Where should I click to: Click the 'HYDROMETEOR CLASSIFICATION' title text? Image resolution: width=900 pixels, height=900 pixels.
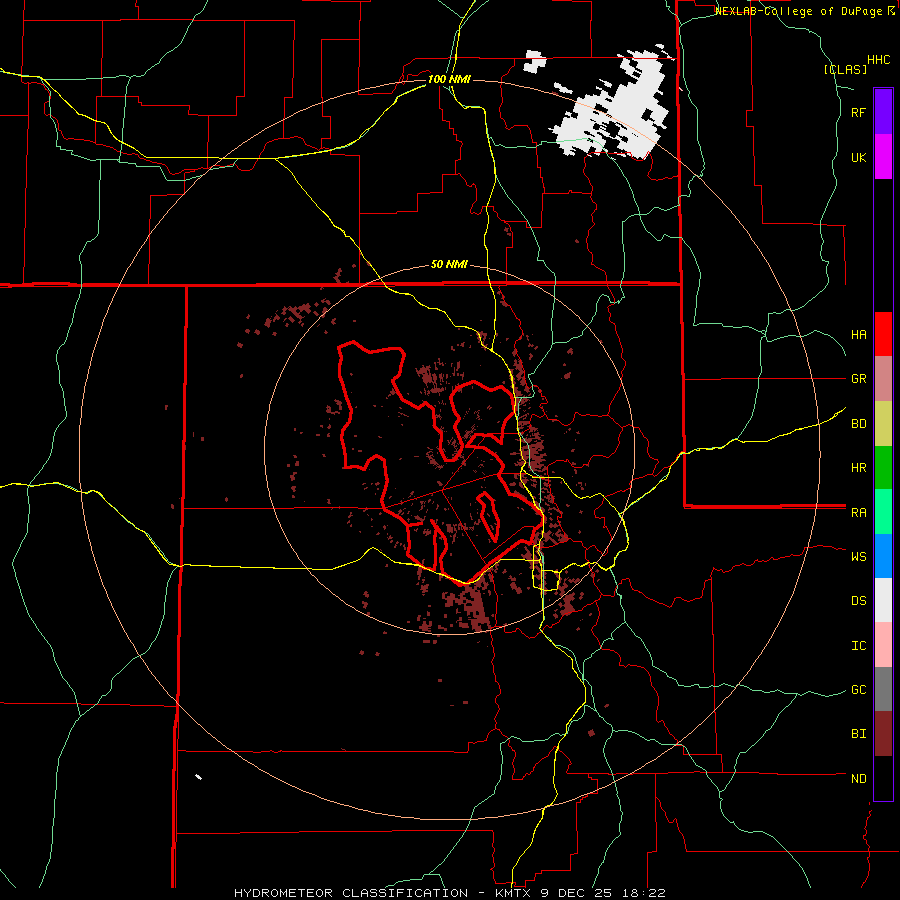click(x=351, y=893)
